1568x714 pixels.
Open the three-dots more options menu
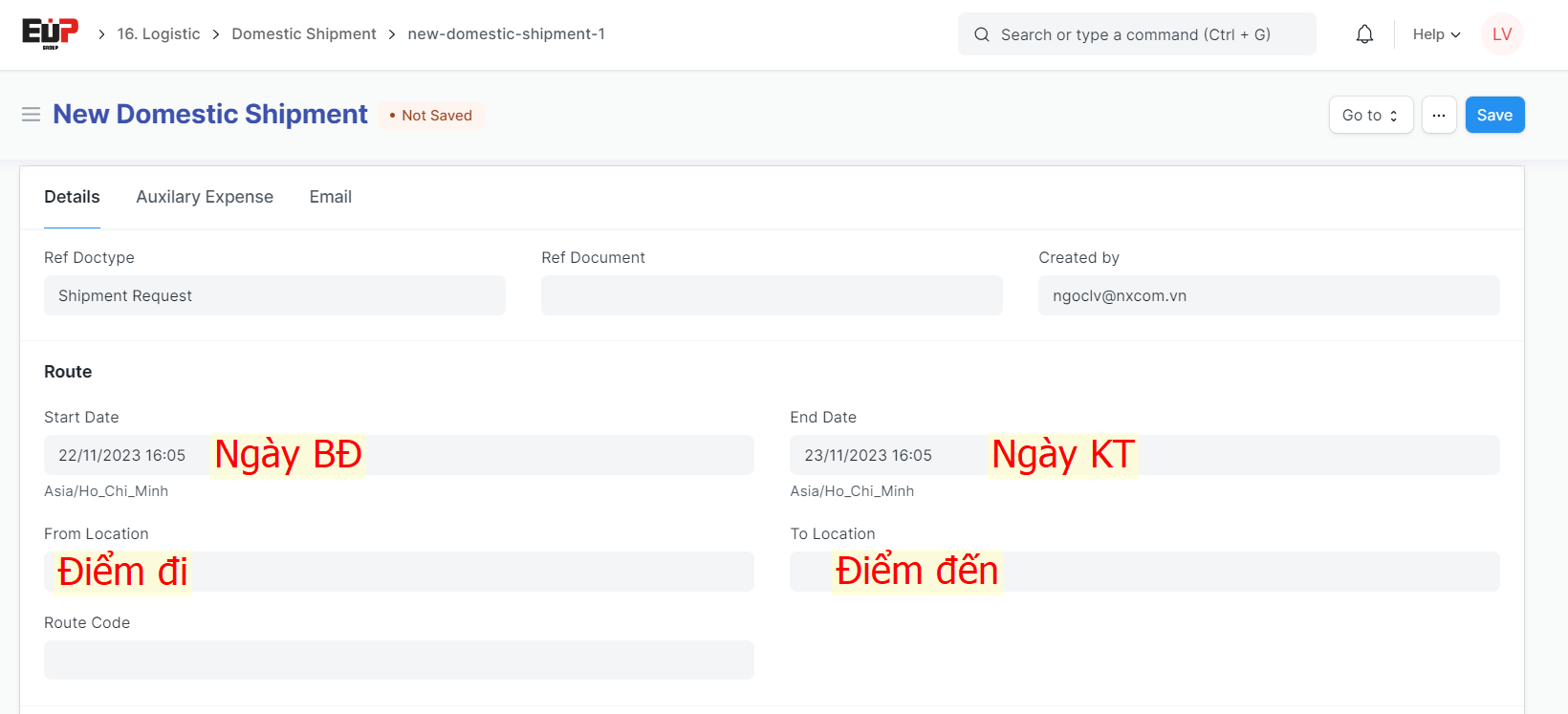[1438, 115]
